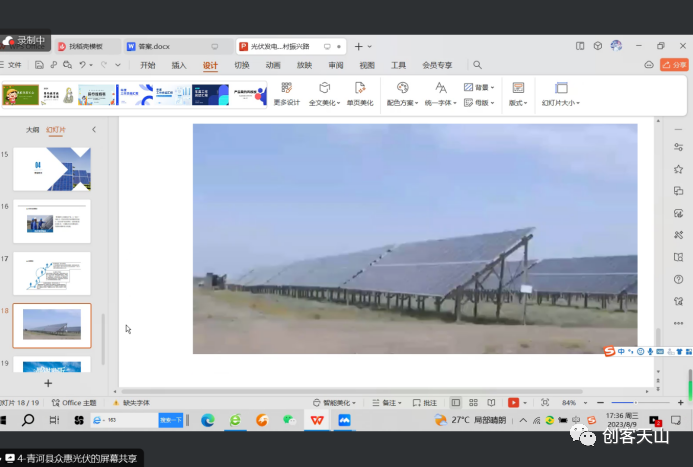Click the cube icon in title bar
693x467 pixels.
coord(598,46)
